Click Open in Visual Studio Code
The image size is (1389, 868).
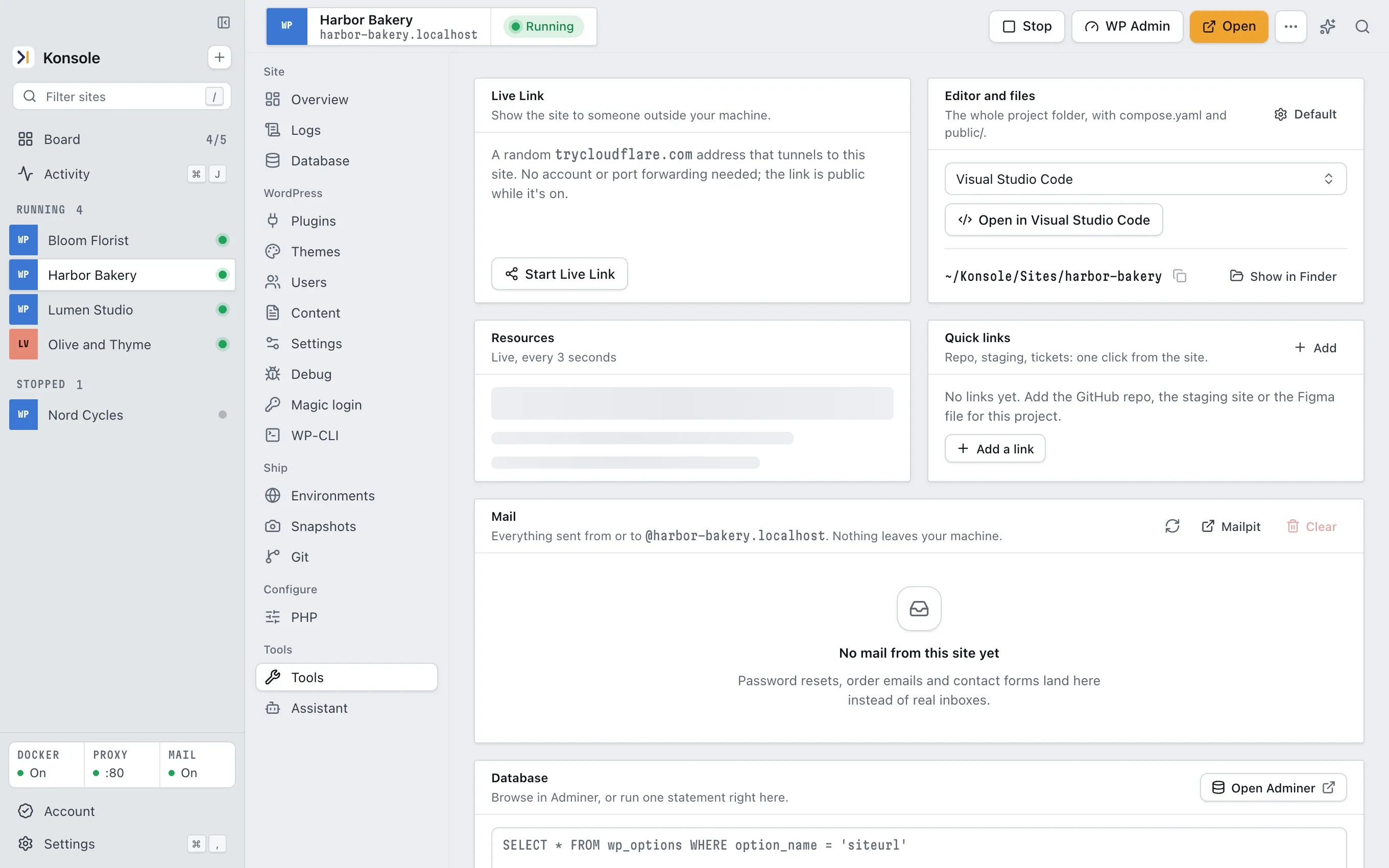click(x=1053, y=220)
